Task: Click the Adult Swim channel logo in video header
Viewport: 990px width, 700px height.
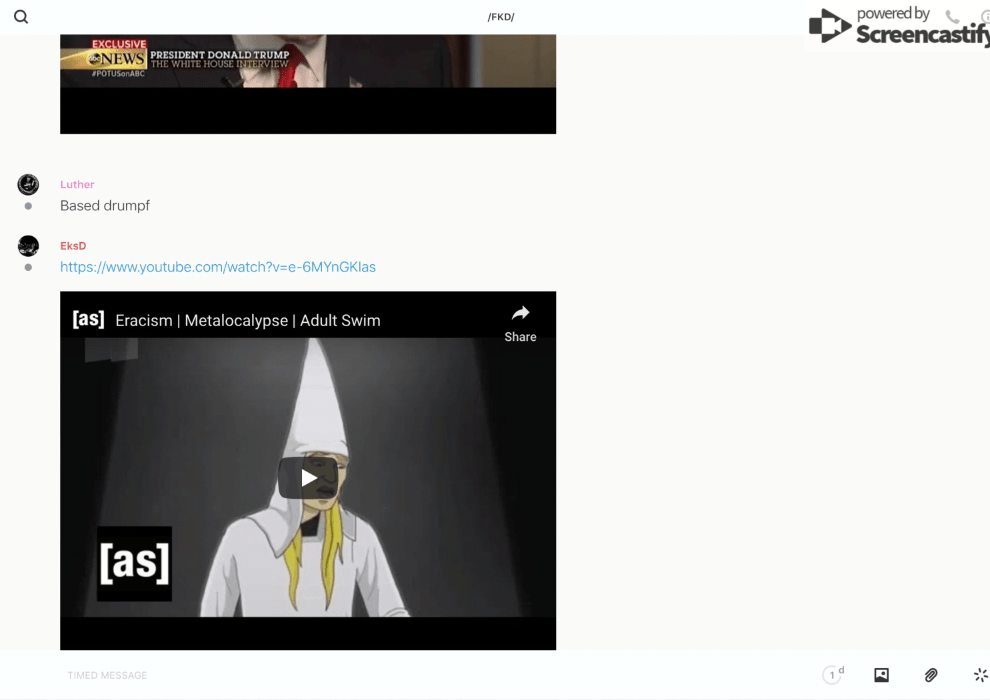Action: 88,319
